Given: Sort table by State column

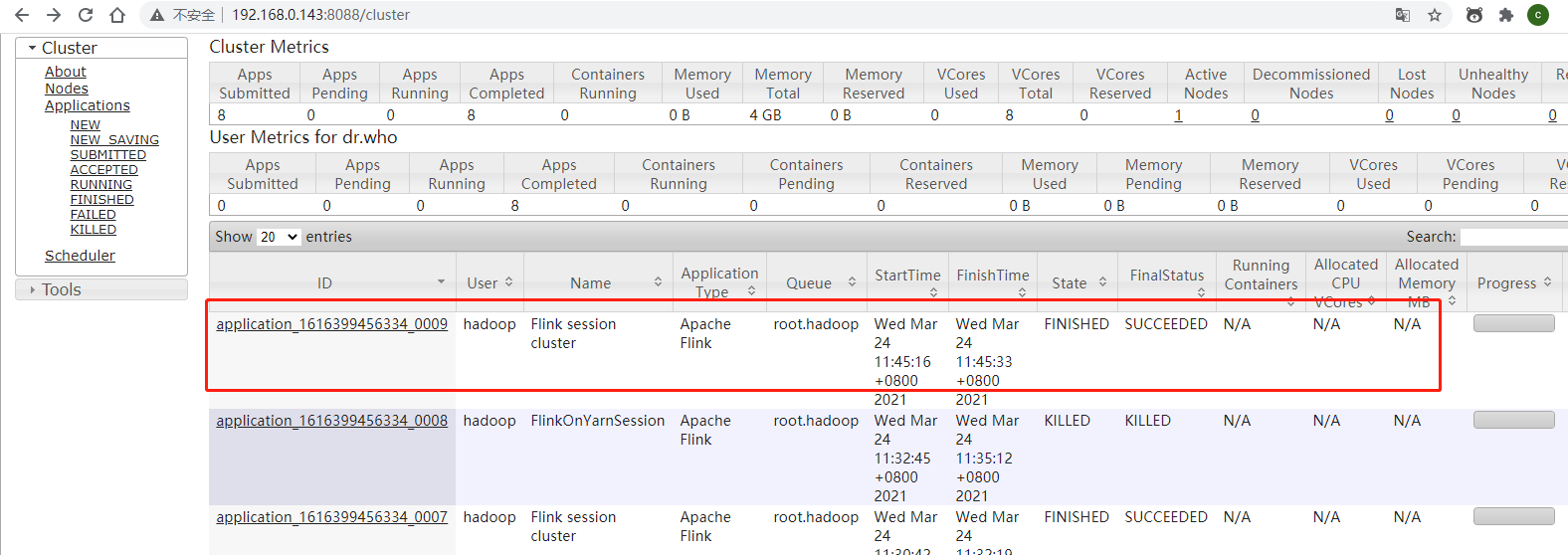Looking at the screenshot, I should (x=1077, y=282).
